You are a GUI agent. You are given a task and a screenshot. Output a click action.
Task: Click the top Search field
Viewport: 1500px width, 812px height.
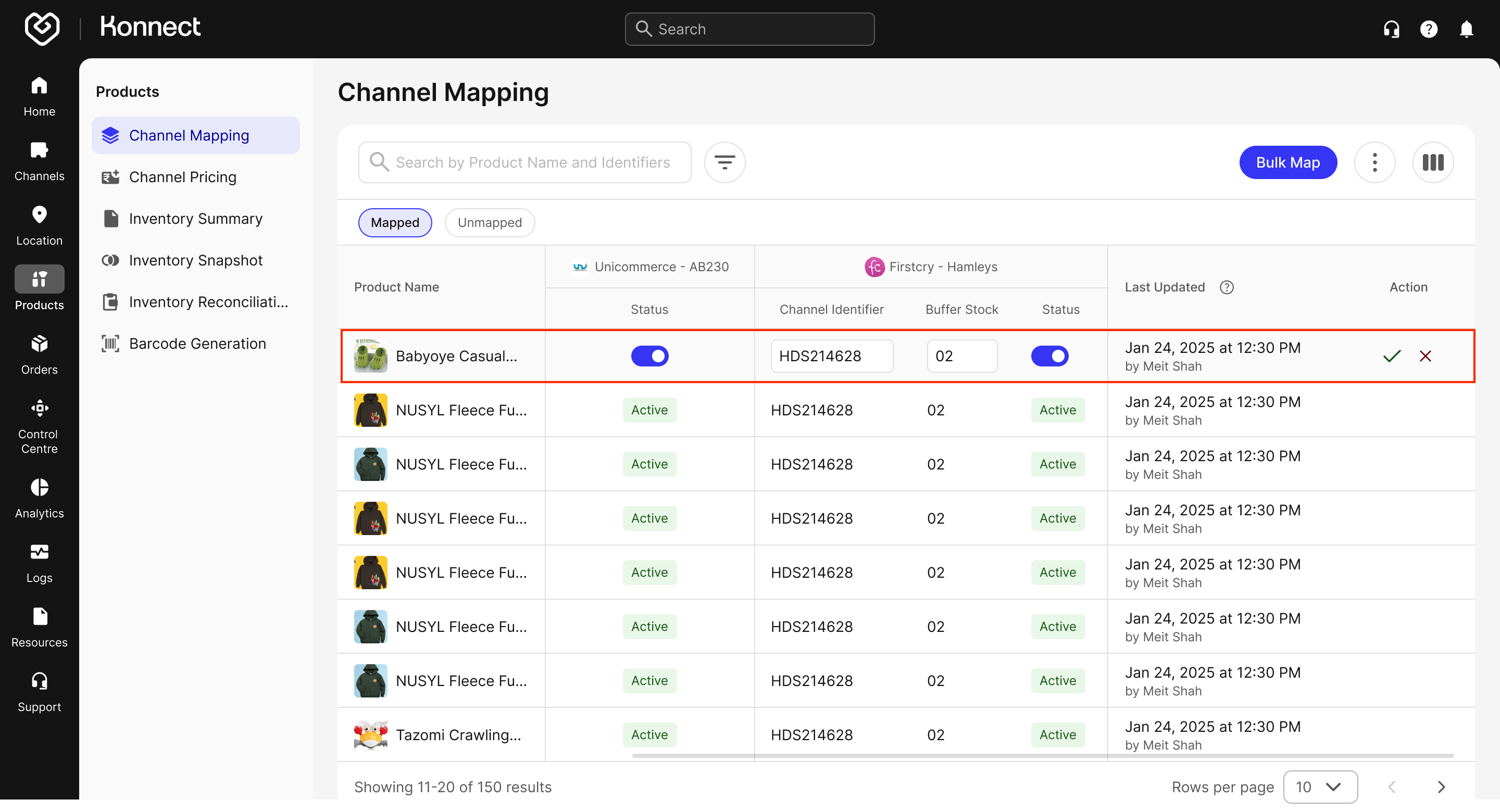pyautogui.click(x=749, y=29)
